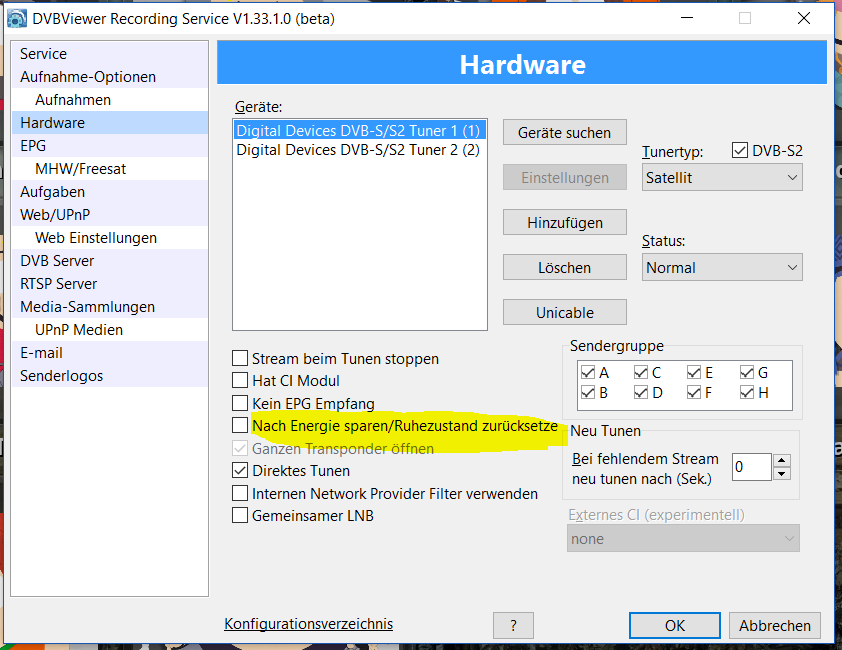Open the Tunertyp Satellit dropdown
Viewport: 842px width, 650px height.
[722, 178]
